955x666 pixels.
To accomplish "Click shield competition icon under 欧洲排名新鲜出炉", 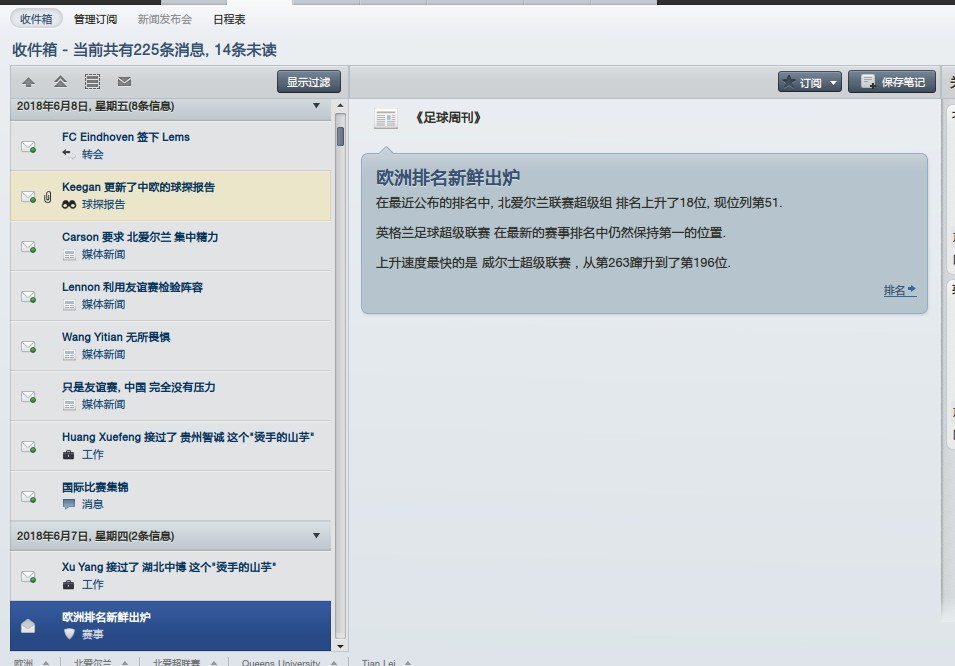I will pyautogui.click(x=69, y=634).
